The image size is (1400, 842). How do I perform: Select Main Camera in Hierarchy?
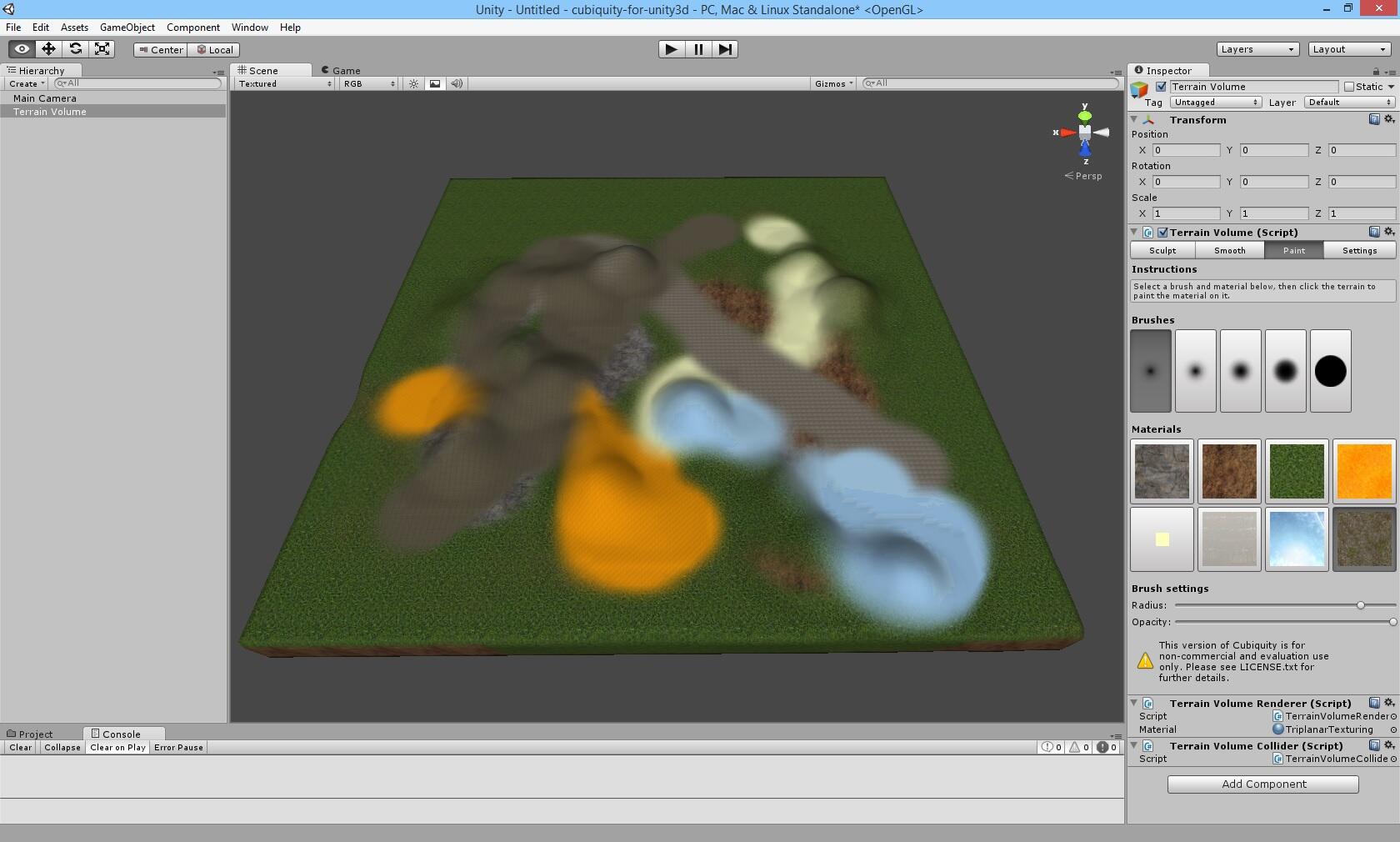pyautogui.click(x=113, y=98)
